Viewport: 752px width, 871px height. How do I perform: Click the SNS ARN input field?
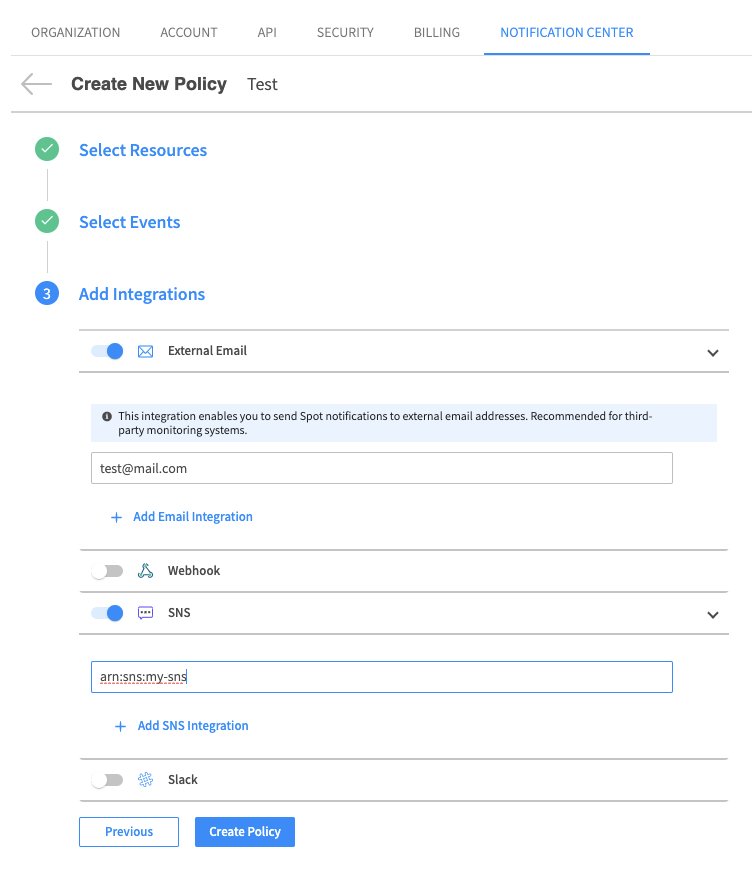coord(381,677)
